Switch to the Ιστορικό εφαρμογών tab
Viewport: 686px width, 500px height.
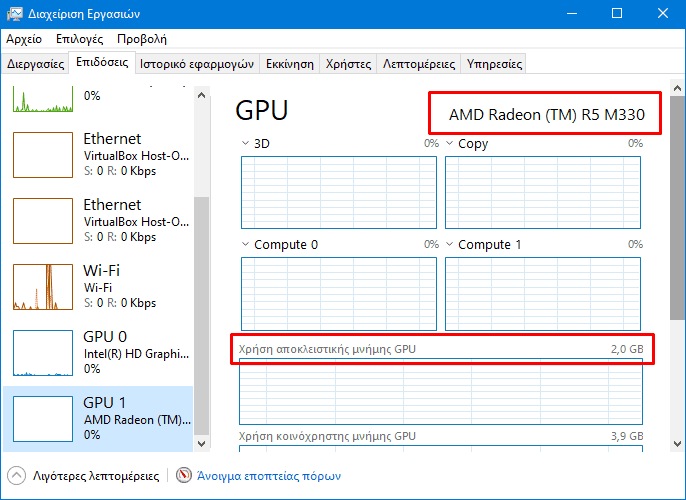pyautogui.click(x=197, y=64)
